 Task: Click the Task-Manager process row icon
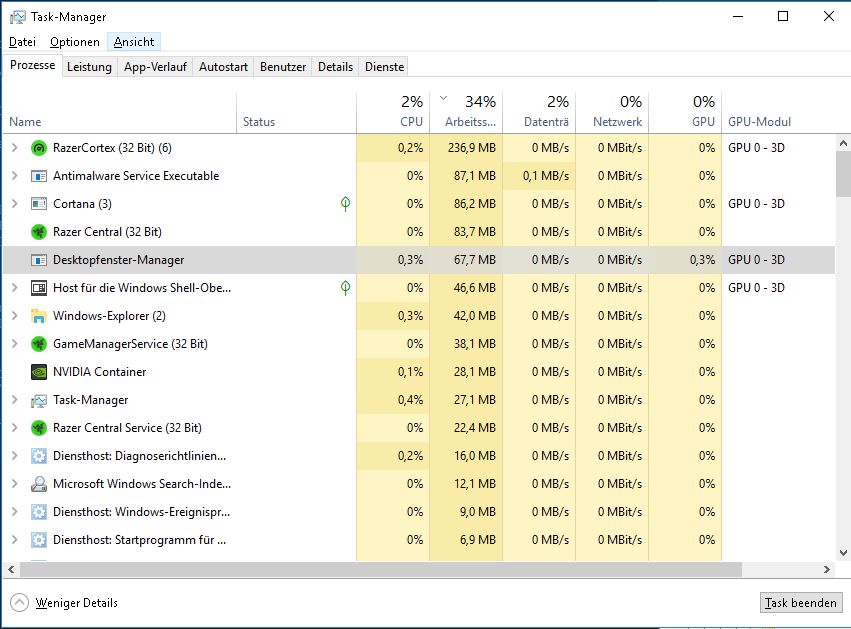(x=39, y=400)
